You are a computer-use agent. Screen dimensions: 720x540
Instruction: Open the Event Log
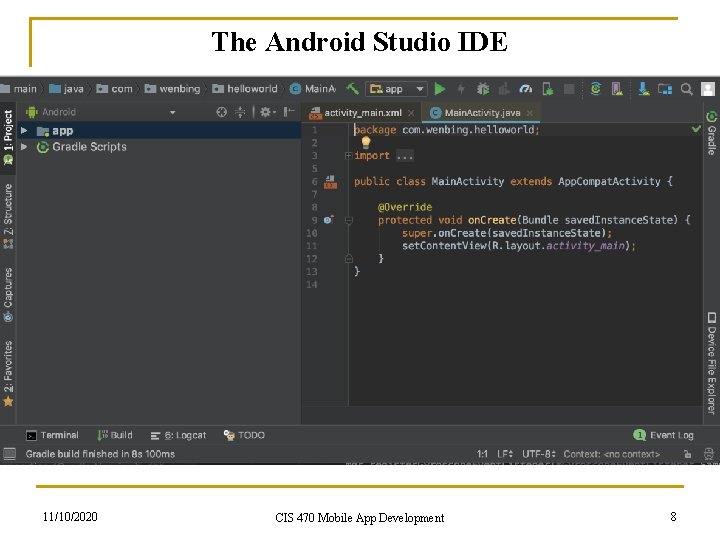click(664, 435)
